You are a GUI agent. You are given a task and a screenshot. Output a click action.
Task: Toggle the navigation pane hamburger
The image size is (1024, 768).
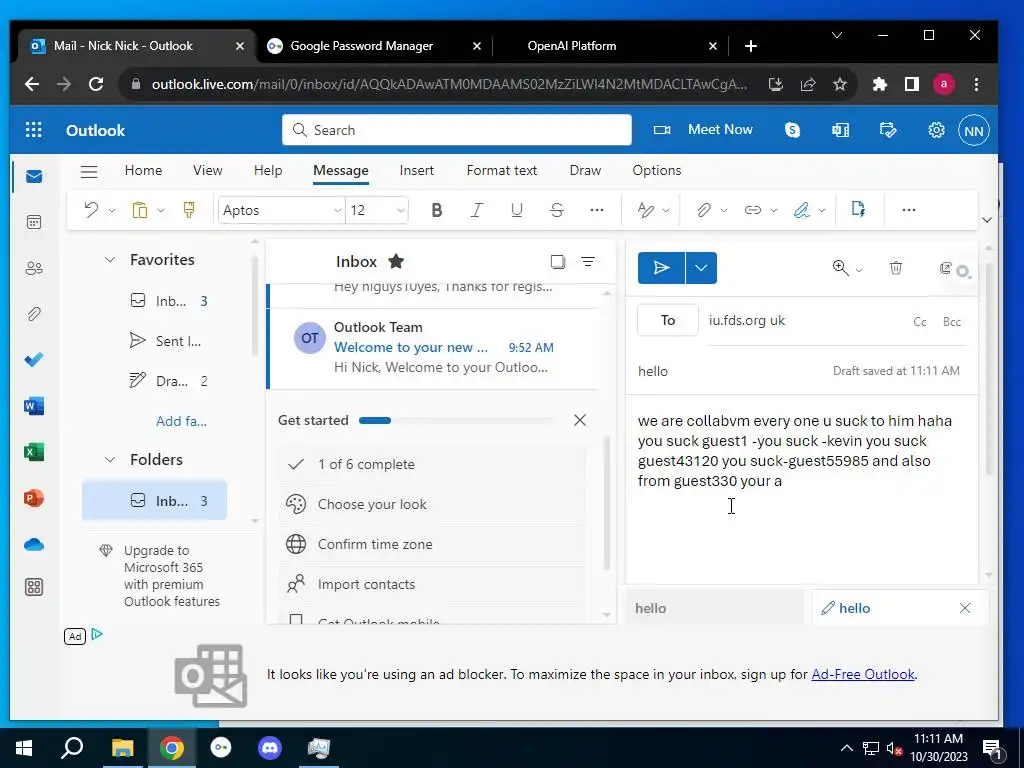89,172
